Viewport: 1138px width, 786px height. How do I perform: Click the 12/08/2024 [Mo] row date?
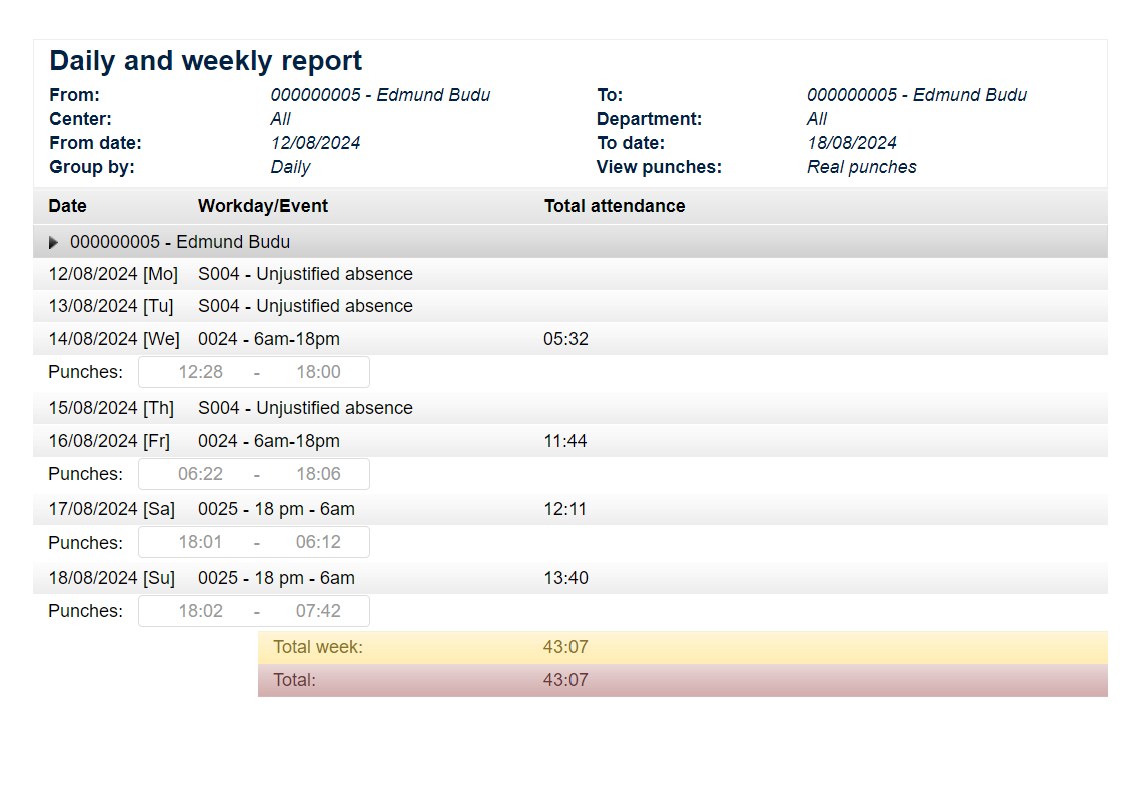[113, 274]
